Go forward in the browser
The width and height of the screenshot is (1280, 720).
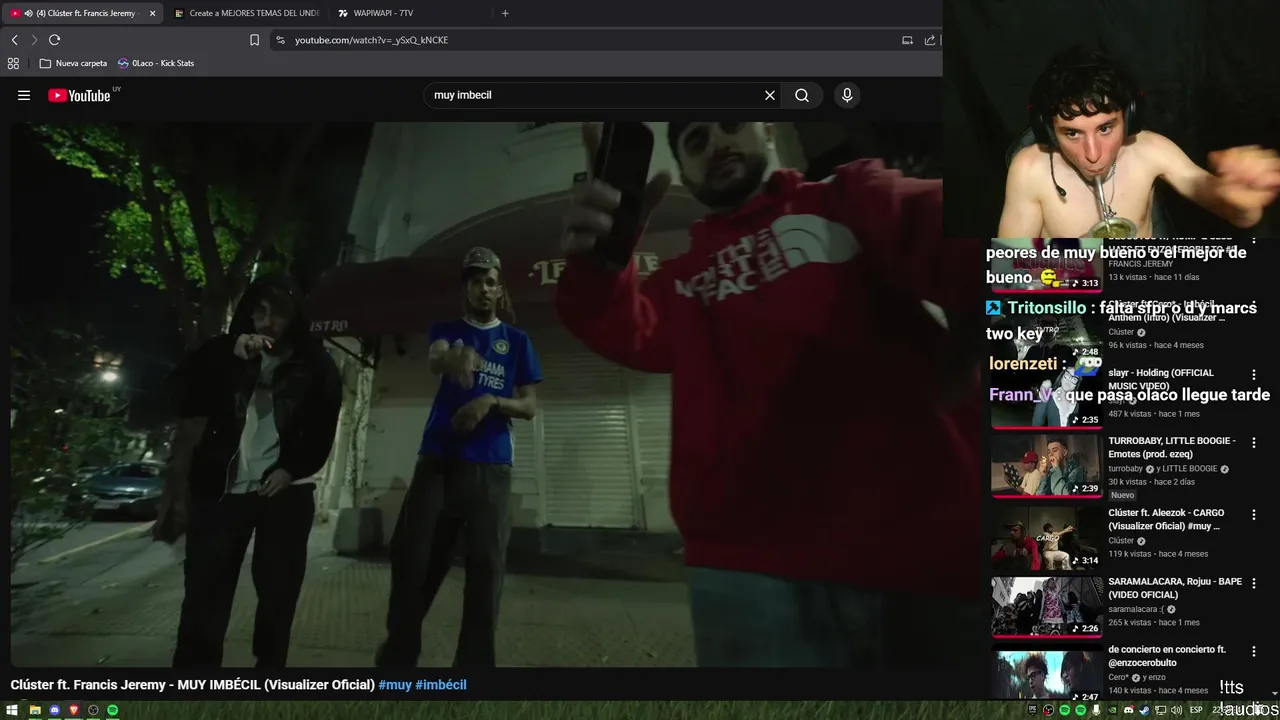pyautogui.click(x=34, y=40)
